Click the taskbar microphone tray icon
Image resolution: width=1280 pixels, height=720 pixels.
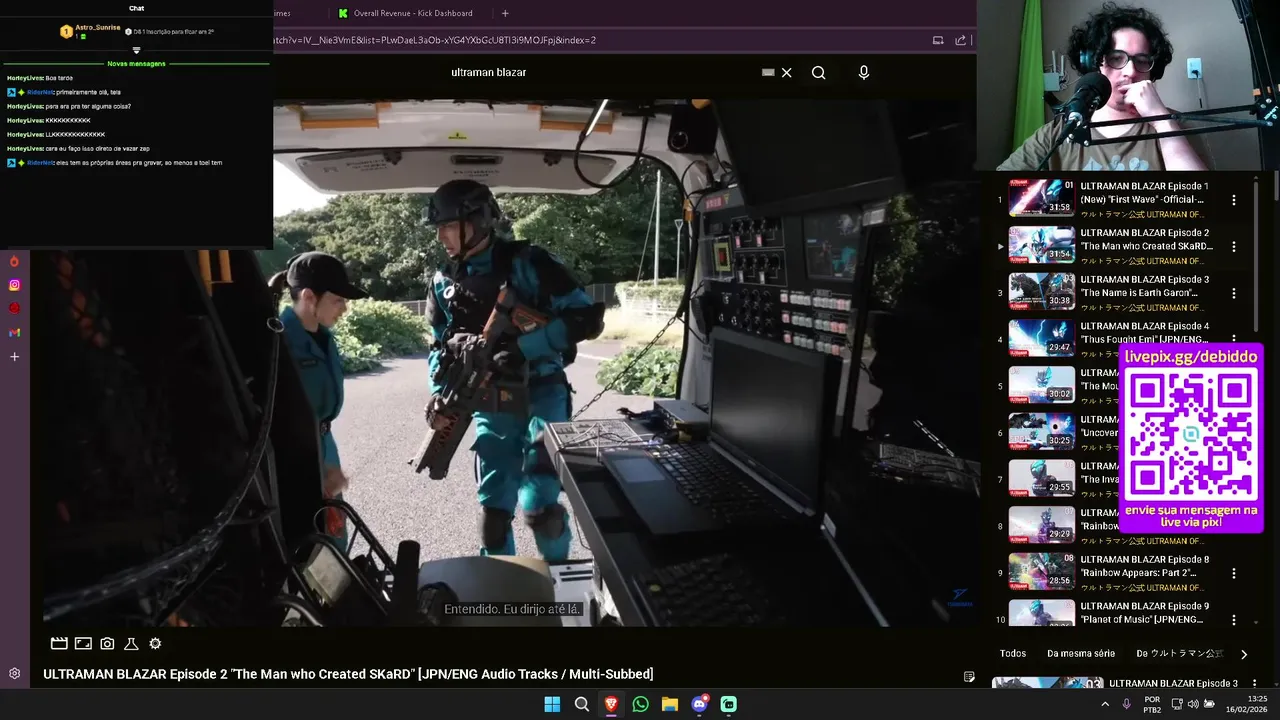[1126, 704]
